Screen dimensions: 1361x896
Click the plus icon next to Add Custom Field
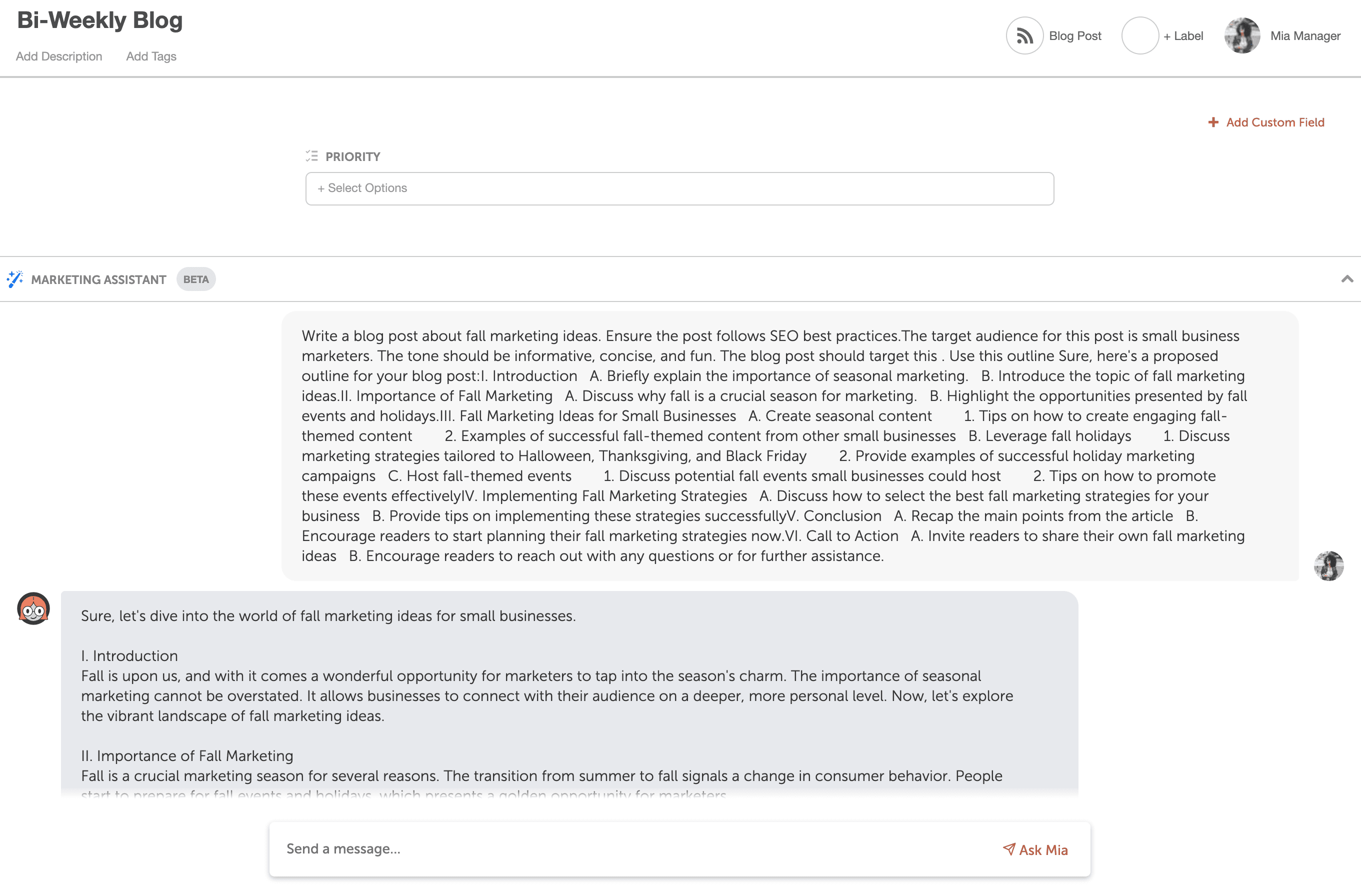[x=1213, y=122]
